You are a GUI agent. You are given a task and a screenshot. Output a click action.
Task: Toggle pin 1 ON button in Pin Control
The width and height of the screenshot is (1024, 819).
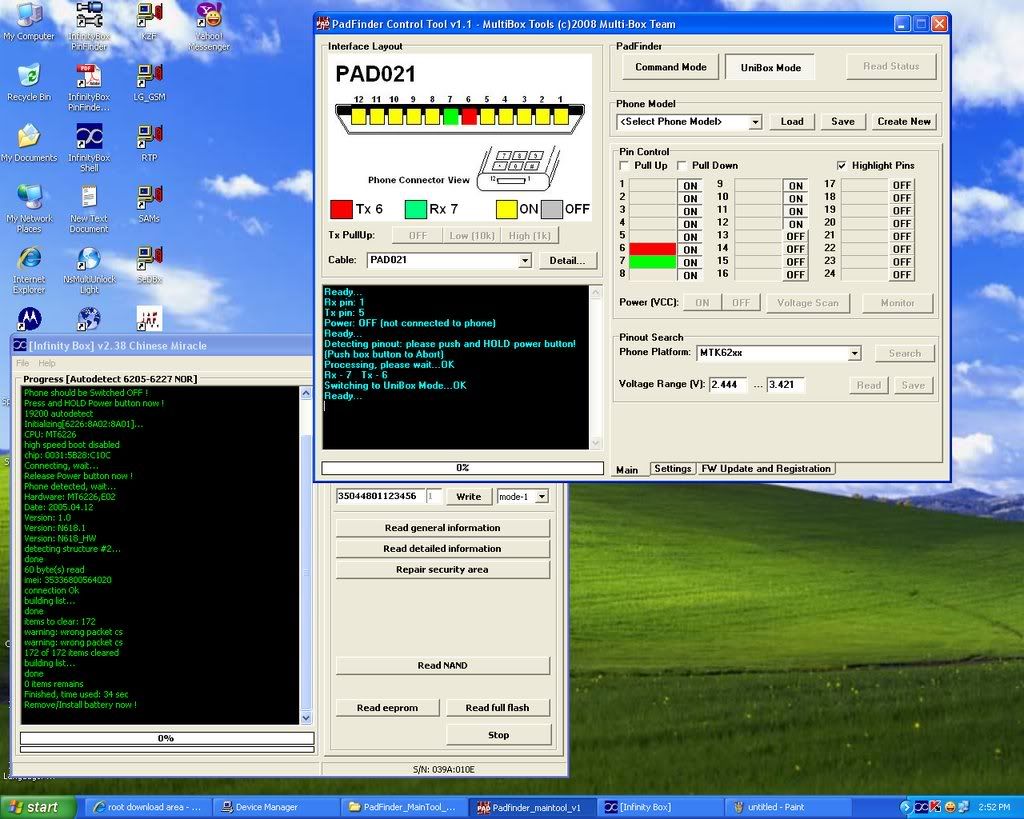[690, 185]
